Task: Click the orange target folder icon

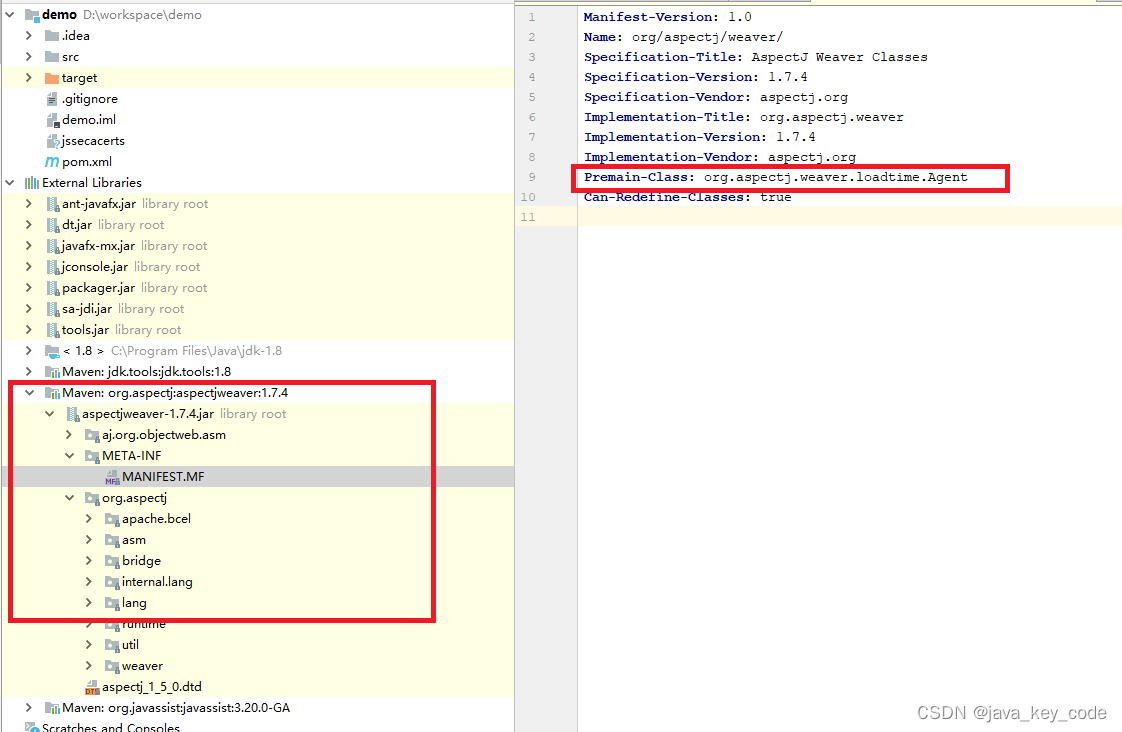Action: click(52, 77)
